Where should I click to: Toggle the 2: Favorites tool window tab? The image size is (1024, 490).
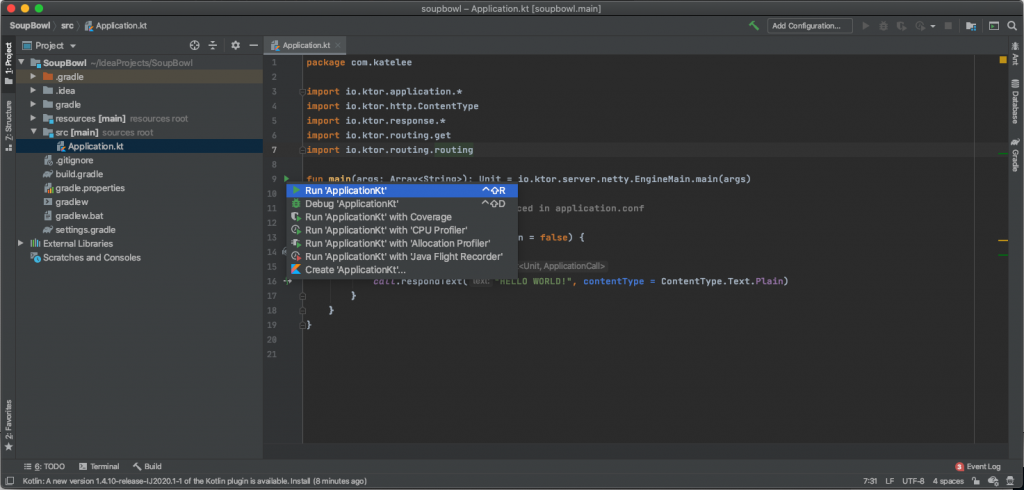point(8,425)
